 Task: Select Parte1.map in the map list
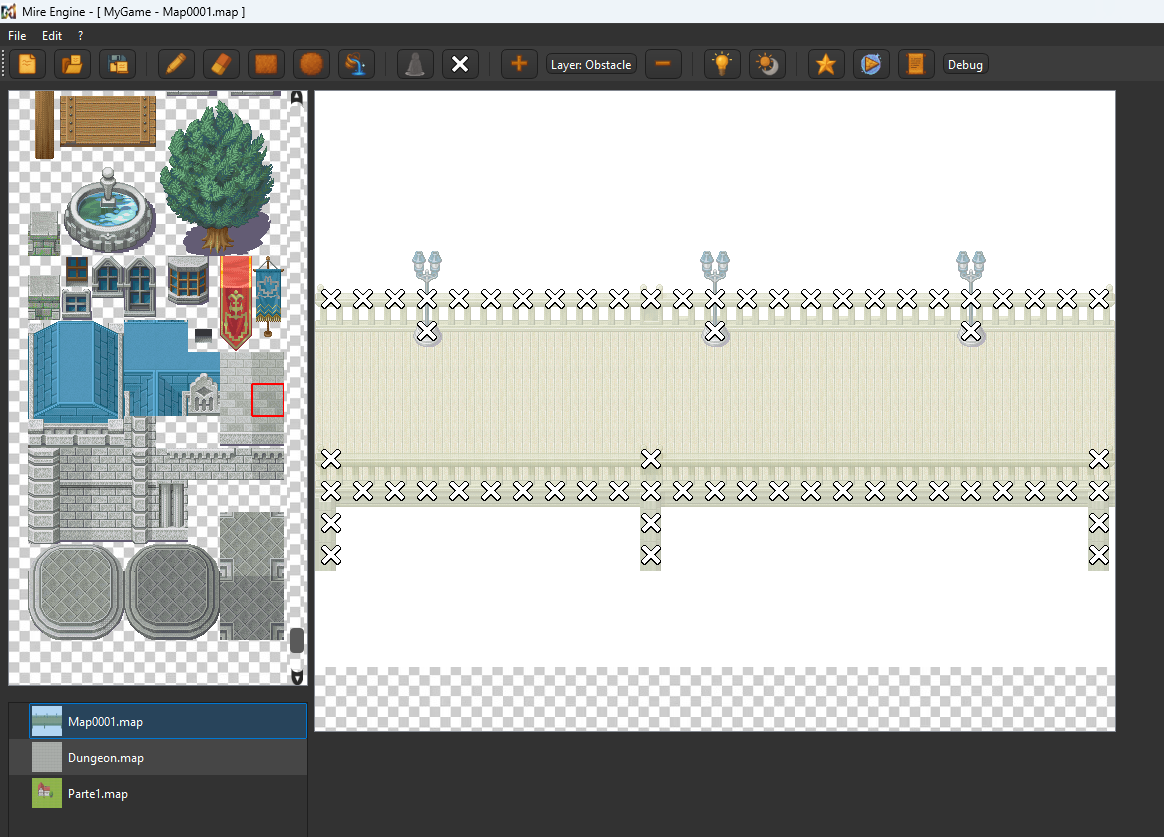[x=168, y=793]
